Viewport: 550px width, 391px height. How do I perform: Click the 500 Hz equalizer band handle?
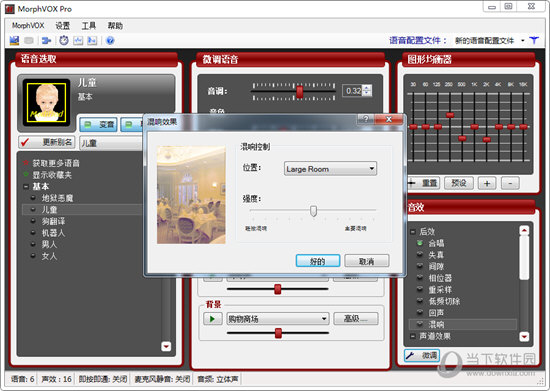(x=462, y=138)
